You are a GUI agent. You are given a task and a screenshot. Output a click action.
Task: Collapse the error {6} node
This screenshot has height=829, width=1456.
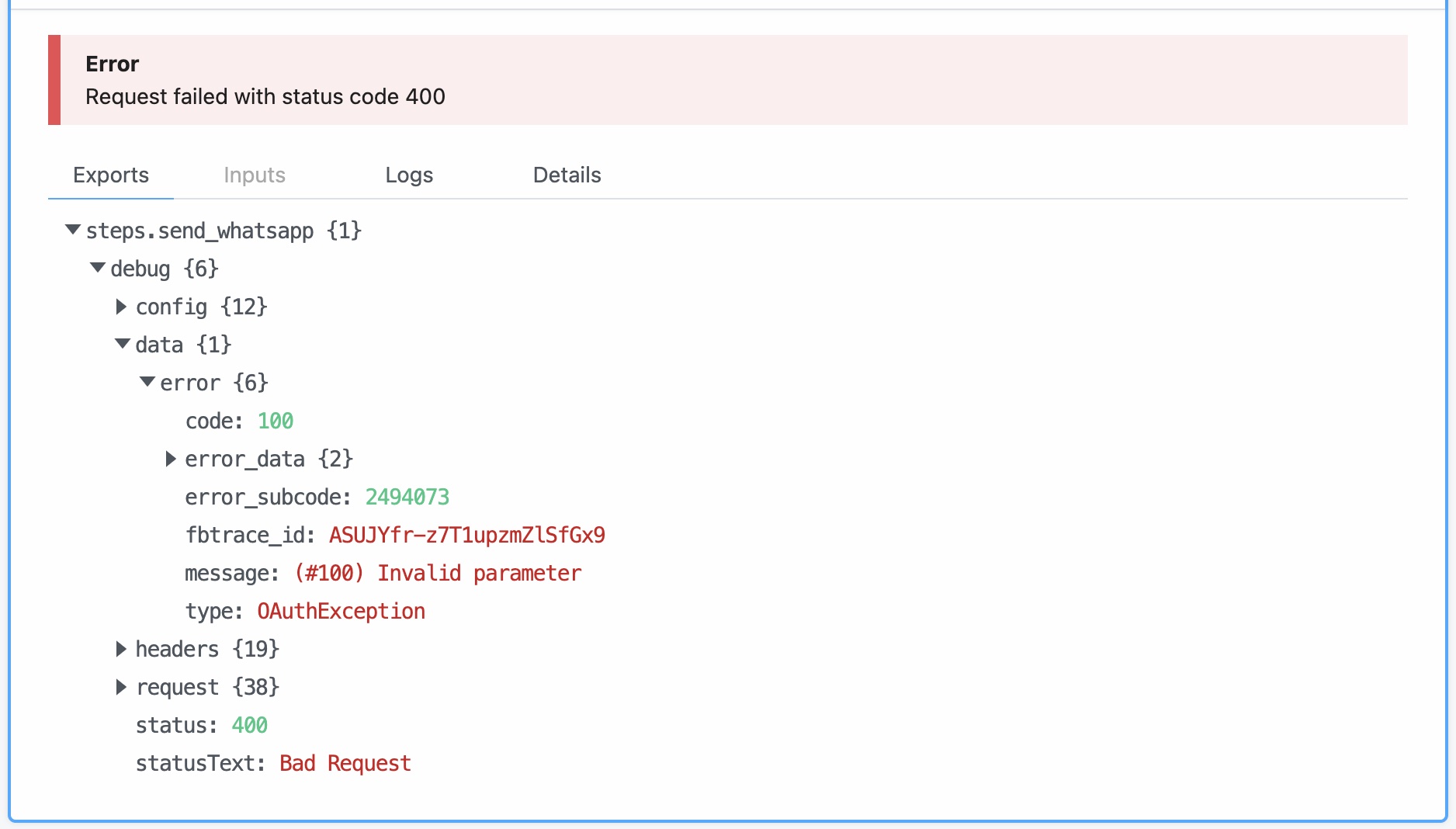(146, 382)
